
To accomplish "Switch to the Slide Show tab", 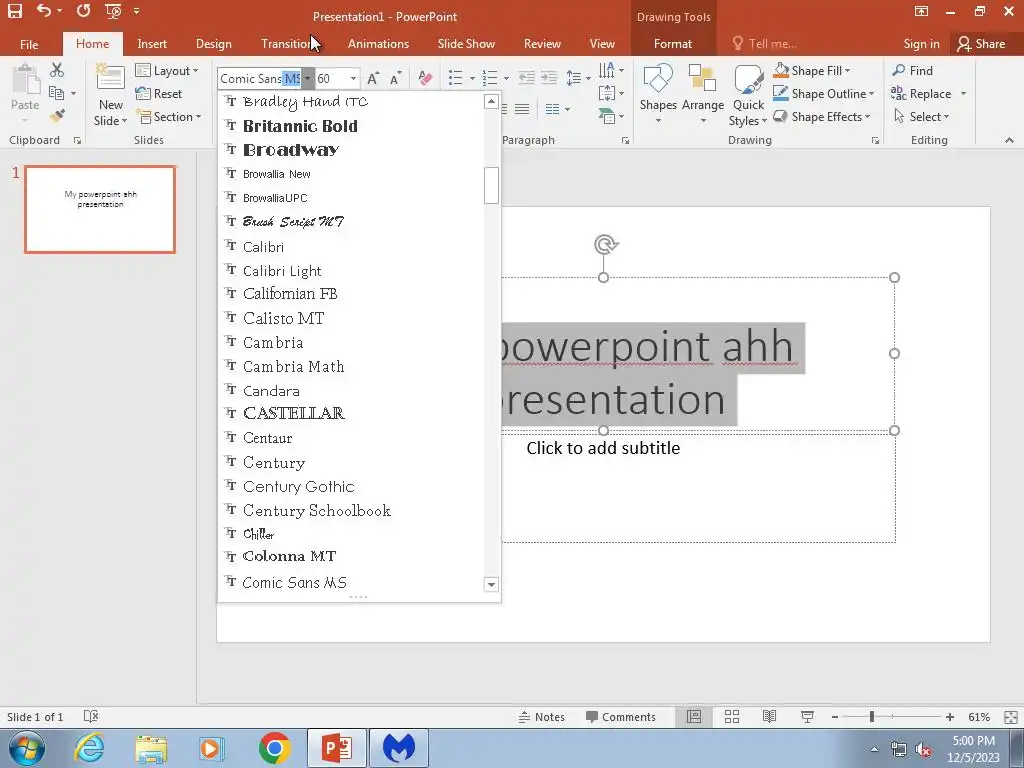I will point(466,44).
